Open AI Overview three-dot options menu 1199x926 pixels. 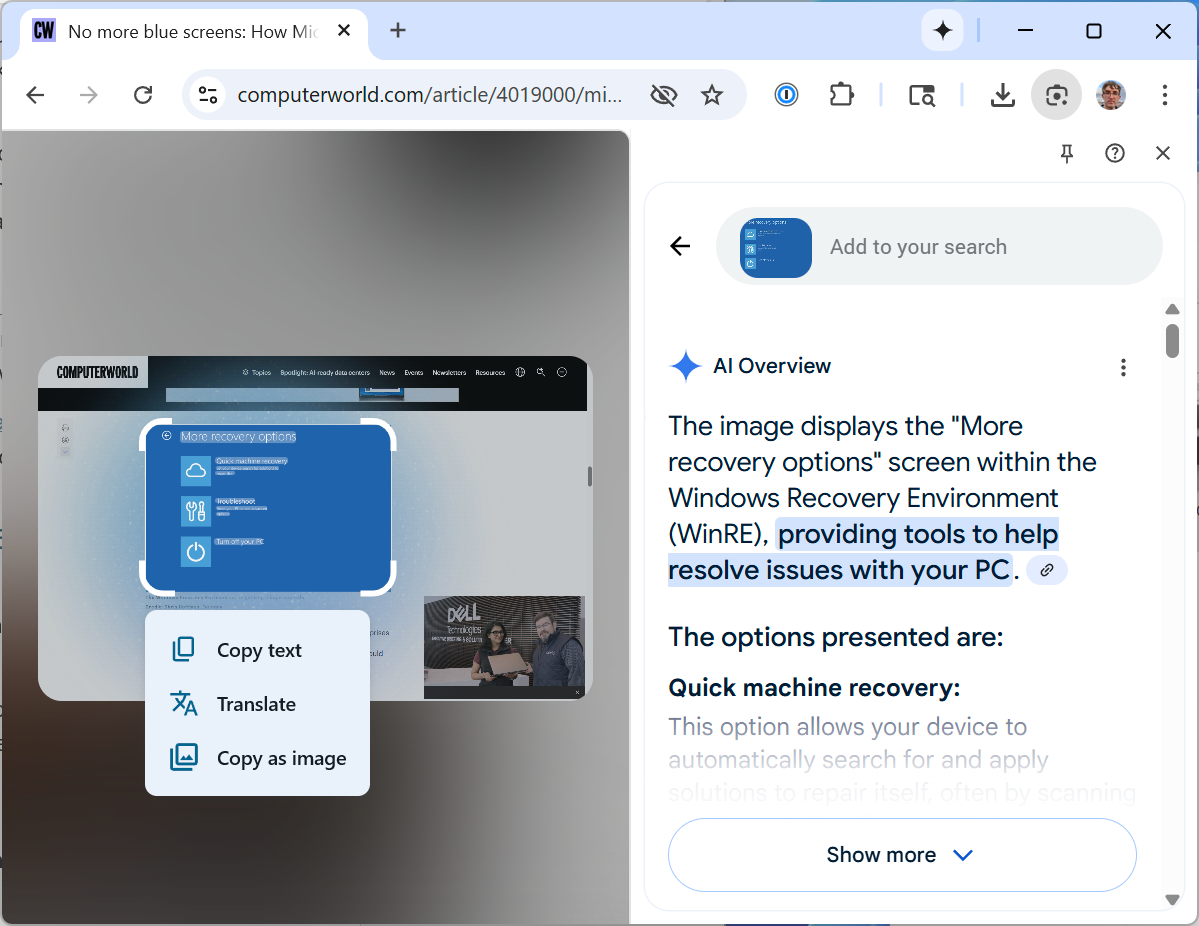click(1123, 367)
